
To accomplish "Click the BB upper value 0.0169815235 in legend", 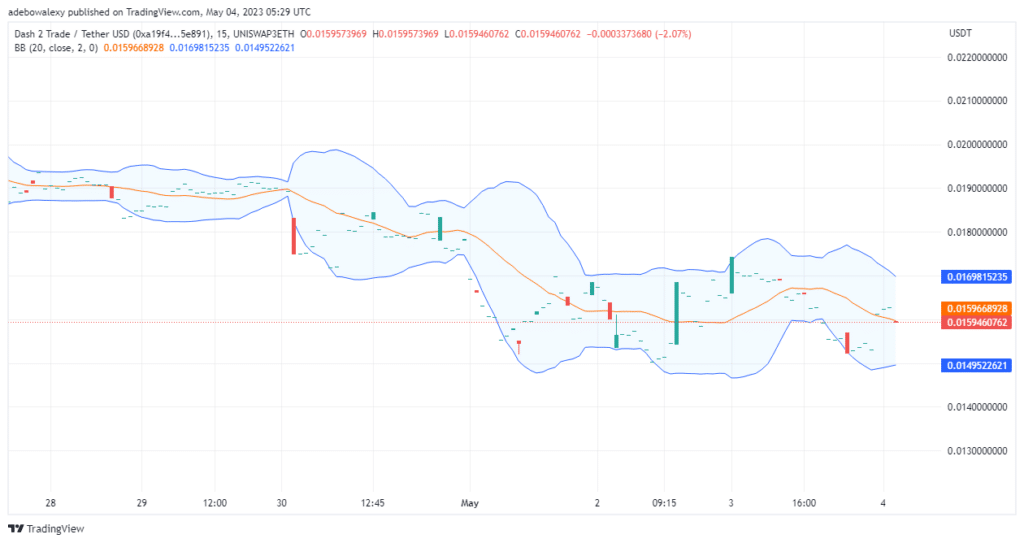I will (199, 48).
